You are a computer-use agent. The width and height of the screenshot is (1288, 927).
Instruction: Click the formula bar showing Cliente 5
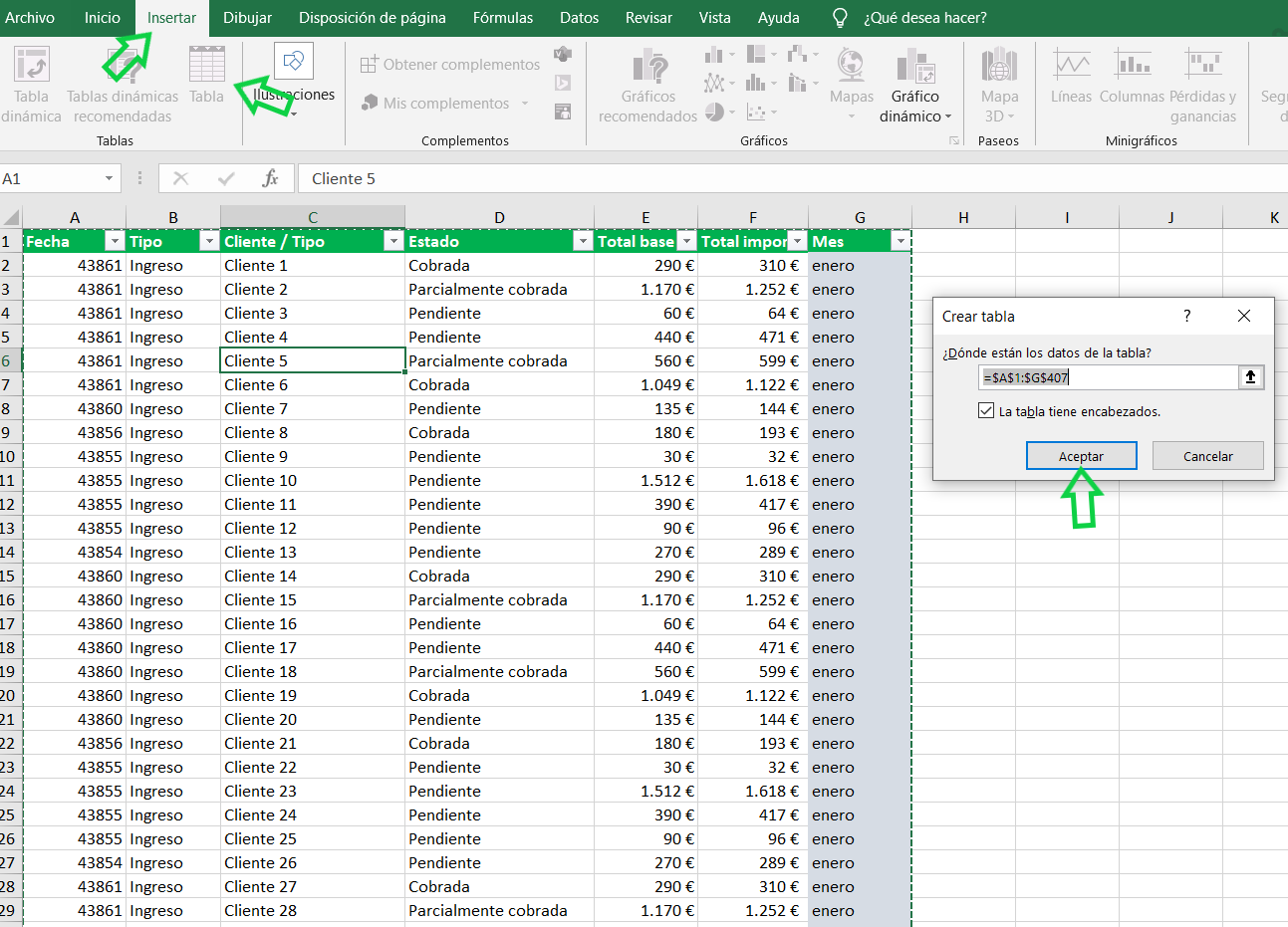tap(792, 178)
